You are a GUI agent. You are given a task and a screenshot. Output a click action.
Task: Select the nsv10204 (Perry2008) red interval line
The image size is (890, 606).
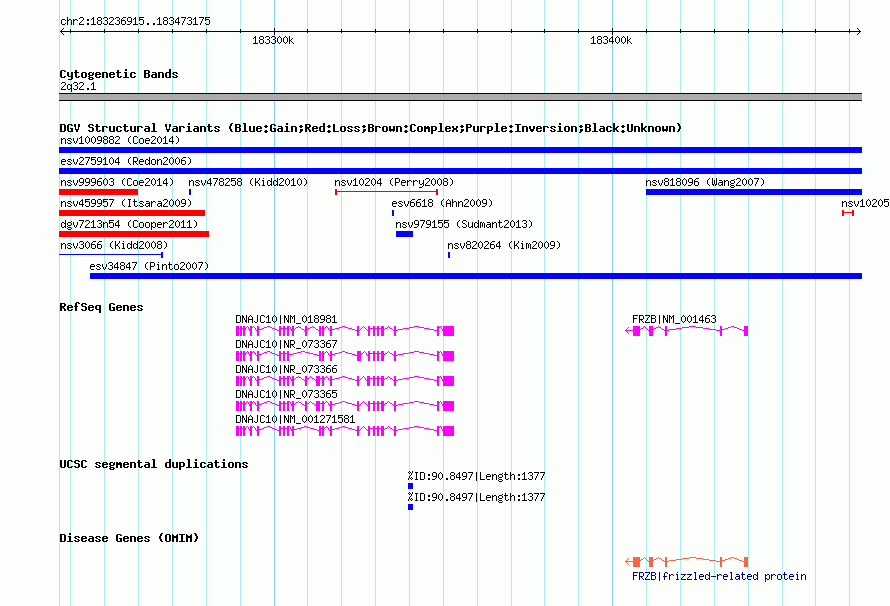click(387, 192)
